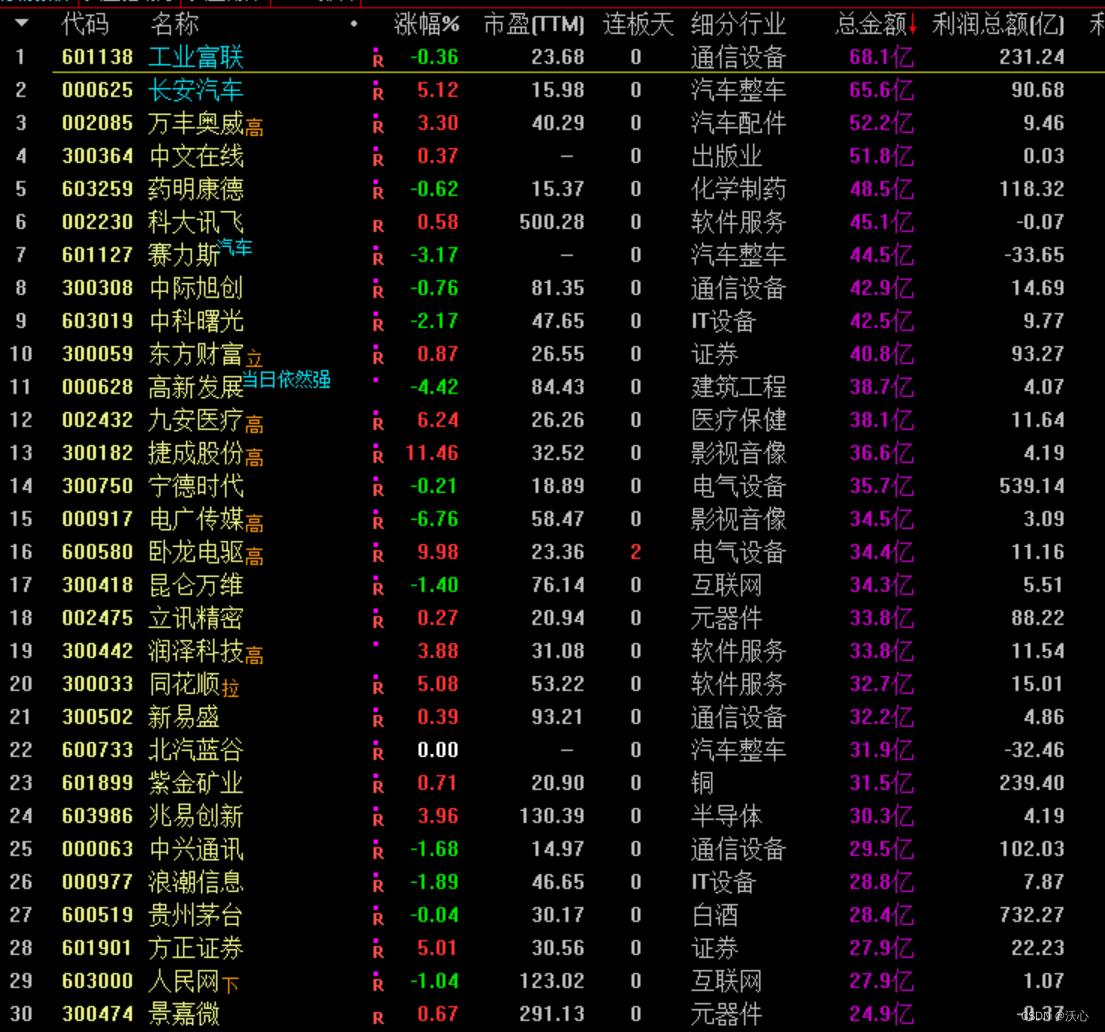Click the R marker for 卧龙电驱
The height and width of the screenshot is (1032, 1105).
pos(378,553)
